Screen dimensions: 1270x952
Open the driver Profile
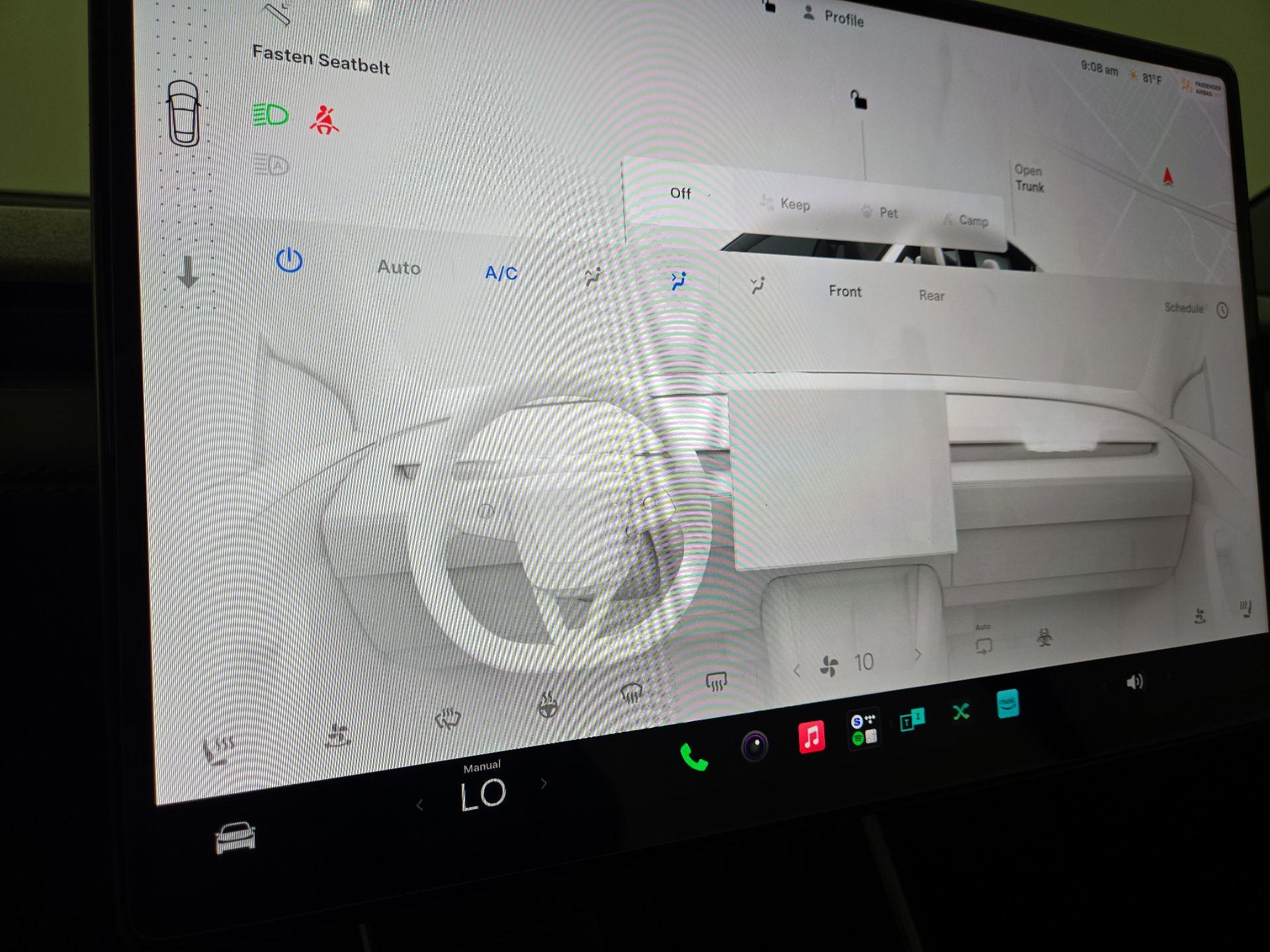click(844, 19)
